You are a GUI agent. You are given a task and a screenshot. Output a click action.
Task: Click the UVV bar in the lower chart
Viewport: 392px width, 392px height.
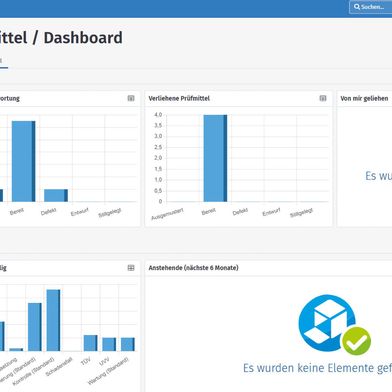(x=109, y=344)
